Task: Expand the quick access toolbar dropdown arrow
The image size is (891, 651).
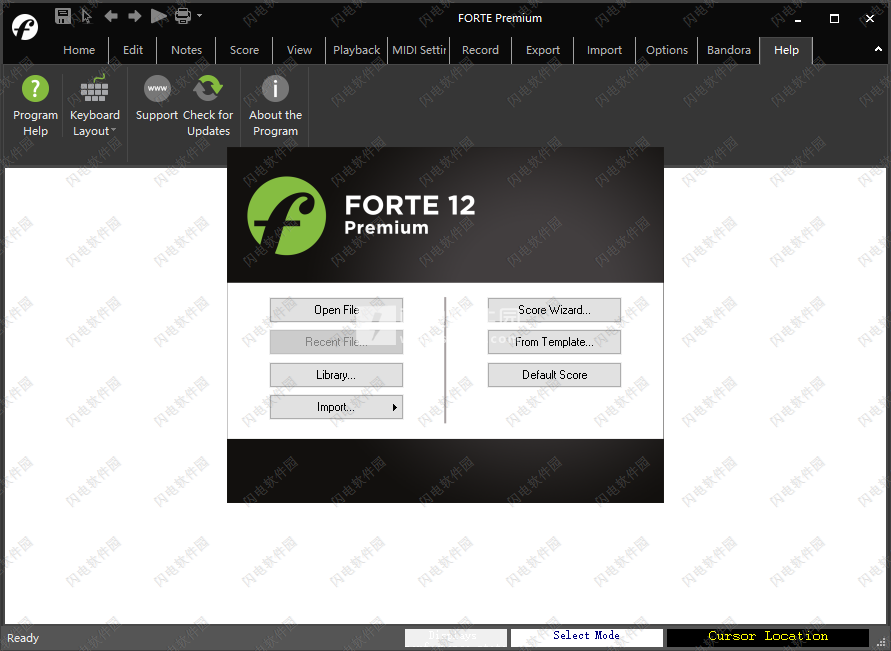Action: coord(199,16)
